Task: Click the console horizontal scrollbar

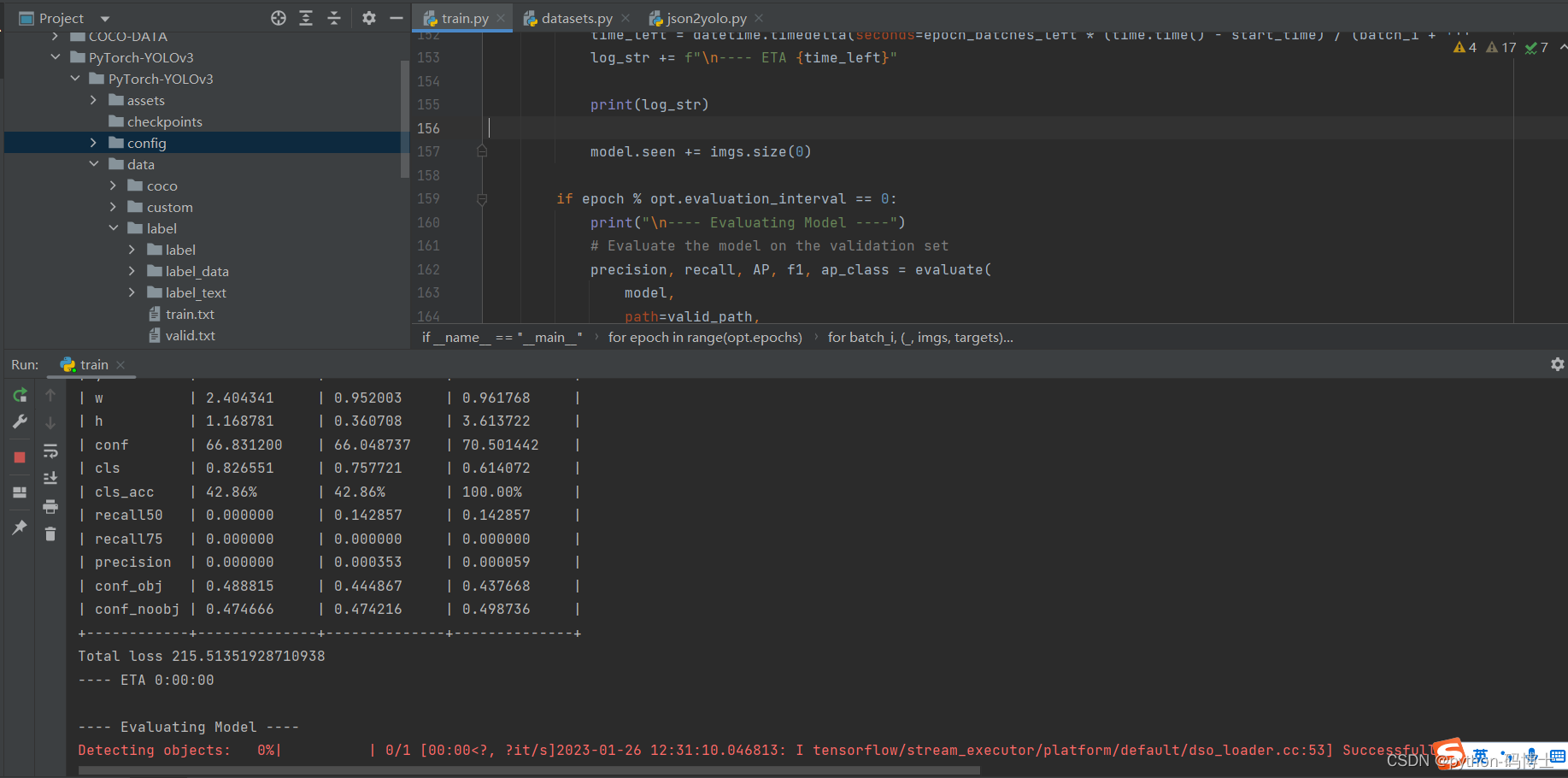Action: (529, 770)
